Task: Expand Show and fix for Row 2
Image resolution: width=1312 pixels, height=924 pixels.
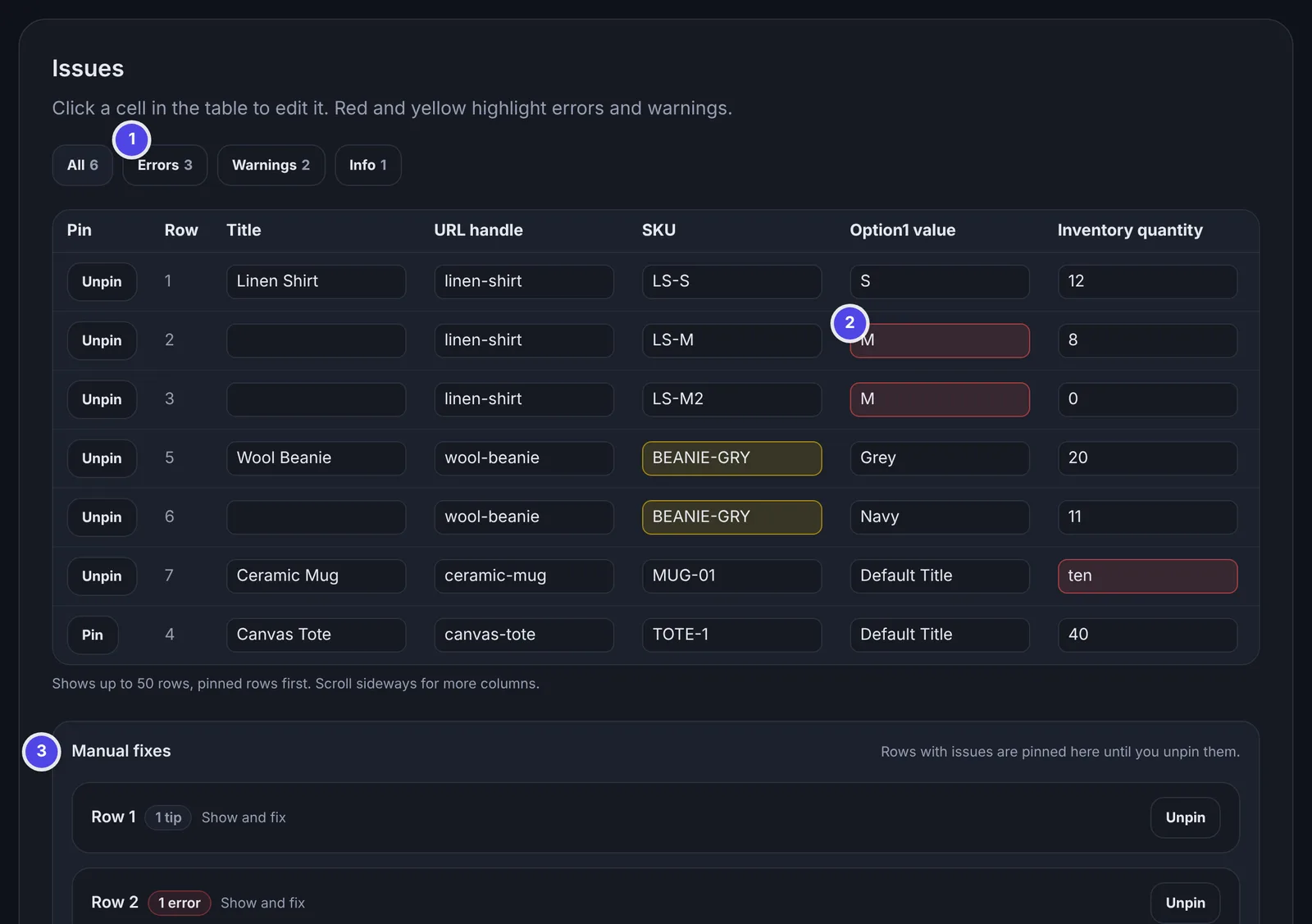Action: pos(262,903)
